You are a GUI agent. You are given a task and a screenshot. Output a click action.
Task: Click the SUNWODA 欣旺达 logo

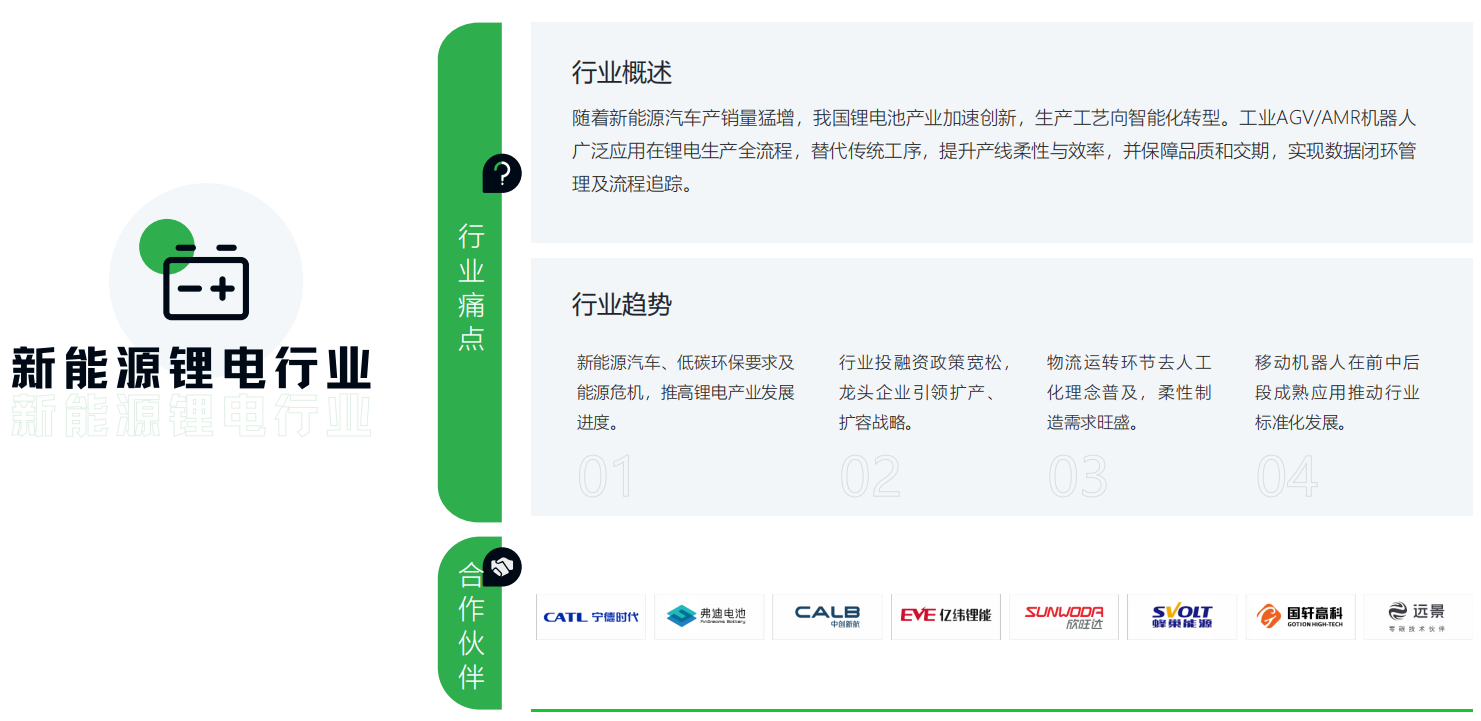point(1064,616)
